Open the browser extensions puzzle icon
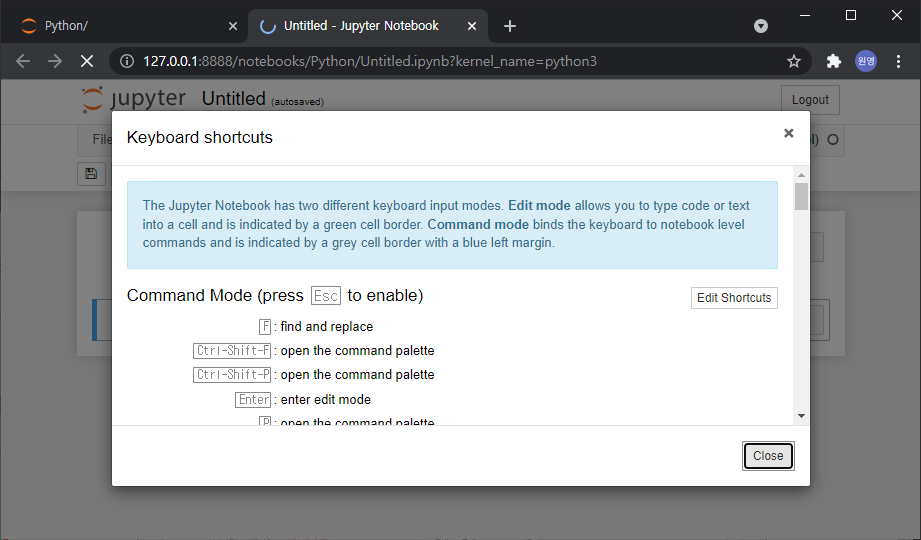The height and width of the screenshot is (540, 921). tap(833, 61)
